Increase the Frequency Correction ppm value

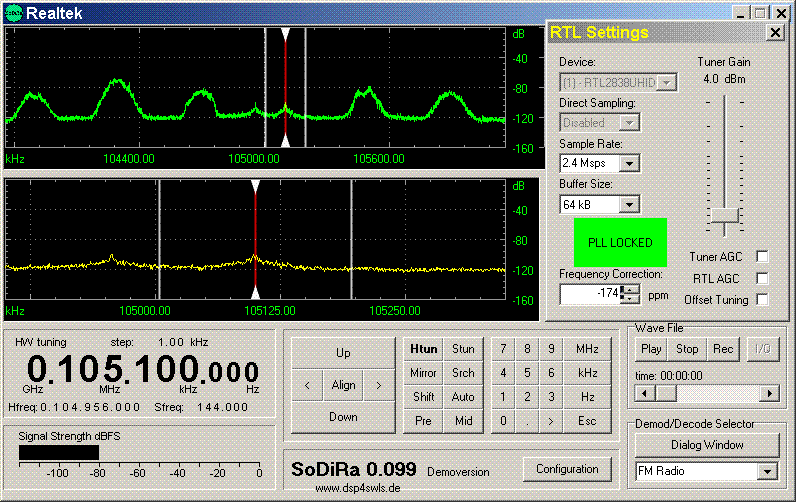[x=631, y=290]
